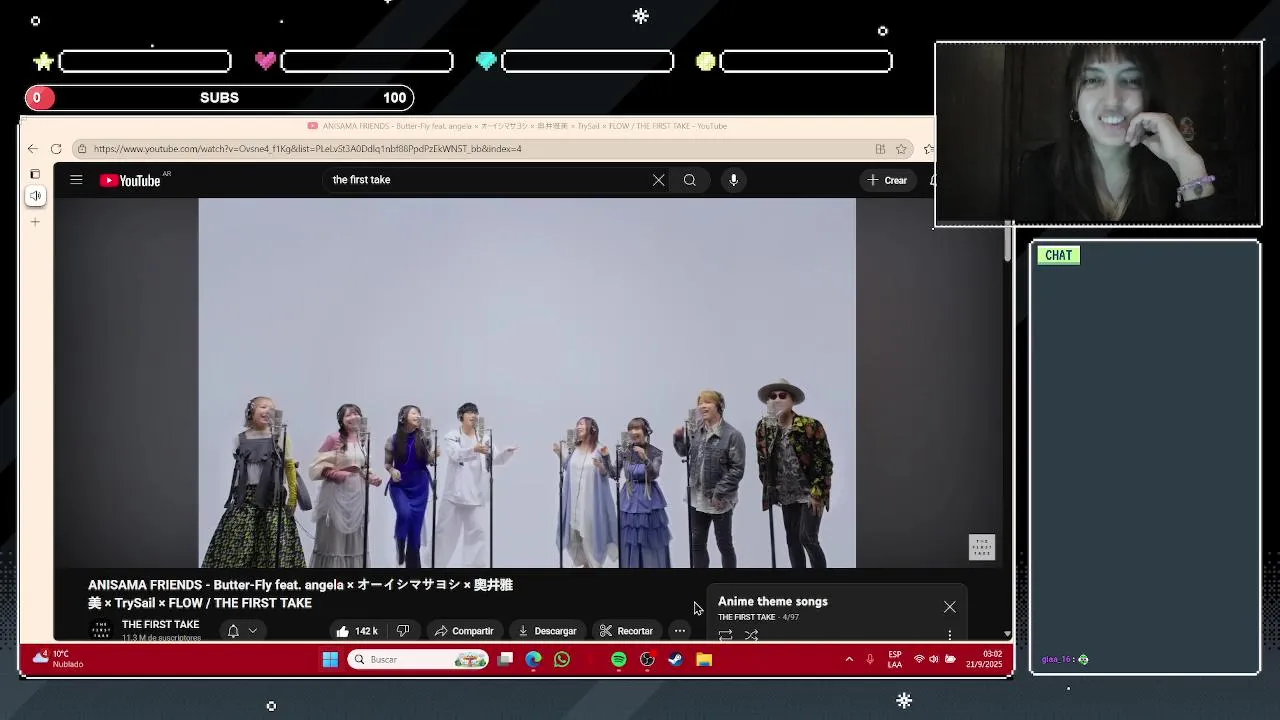Open the ESP LAA language selector
This screenshot has height=720, width=1280.
(x=895, y=660)
